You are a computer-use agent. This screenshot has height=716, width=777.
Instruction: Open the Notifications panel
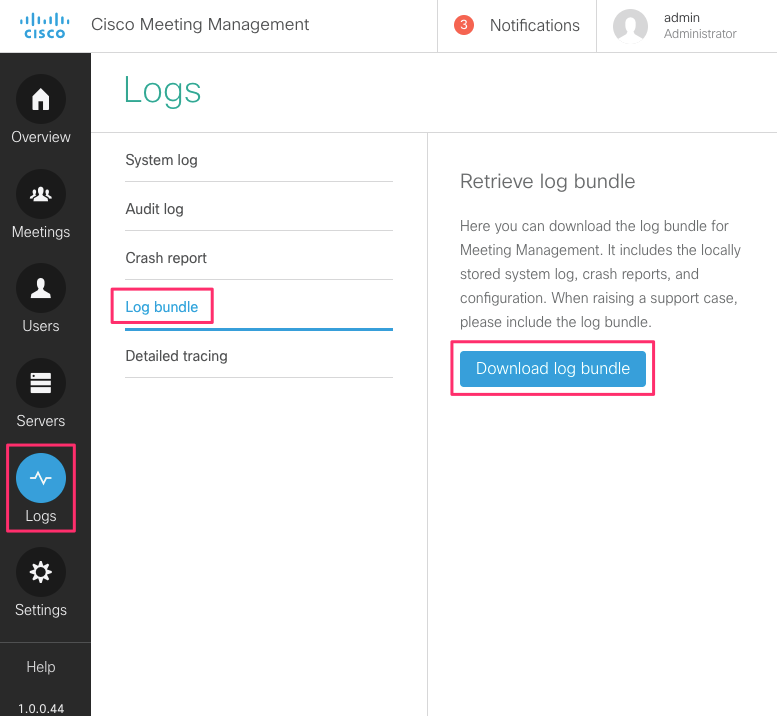pos(534,25)
